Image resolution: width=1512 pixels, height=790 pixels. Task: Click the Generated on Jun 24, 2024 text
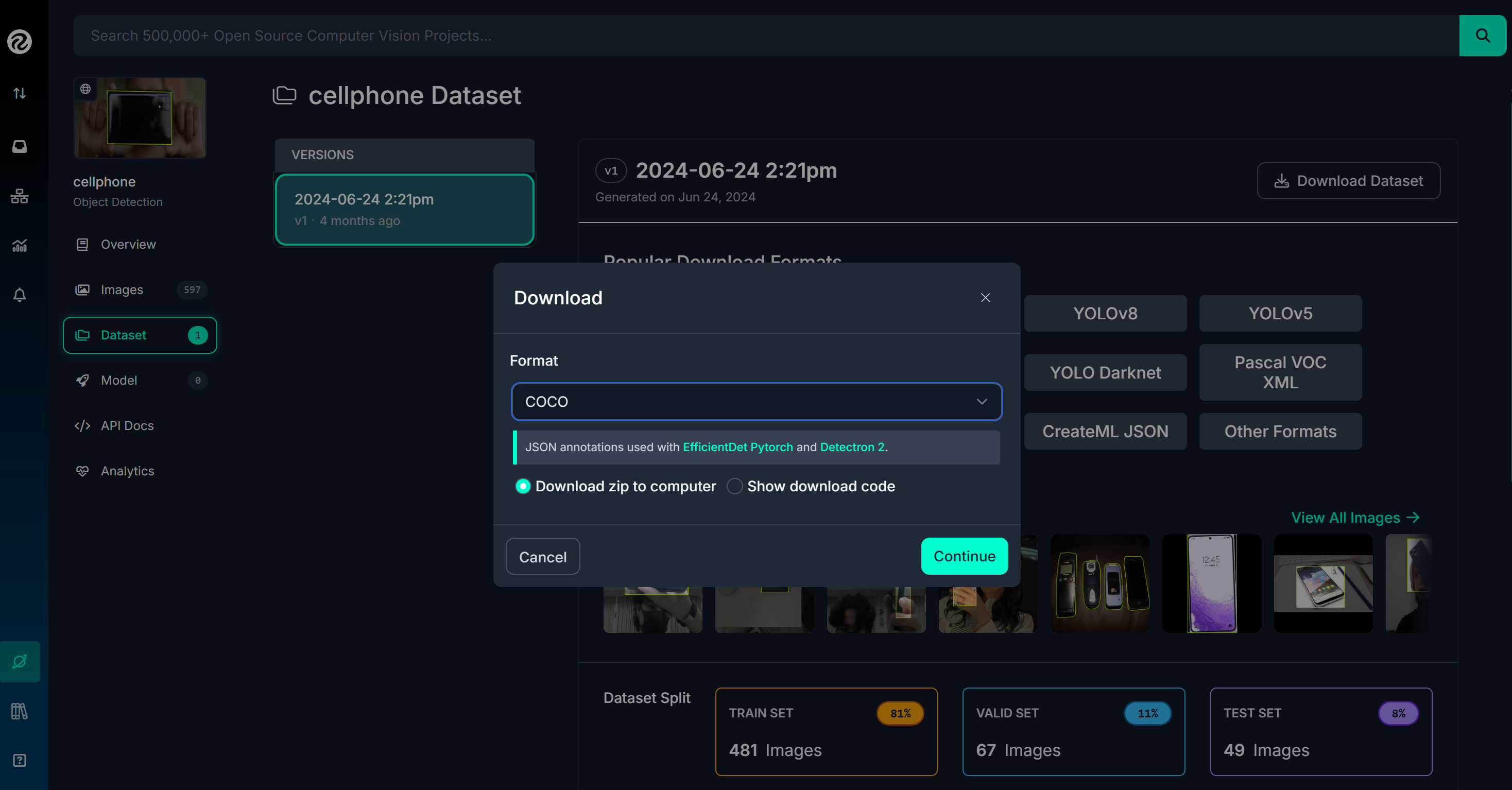(x=675, y=197)
